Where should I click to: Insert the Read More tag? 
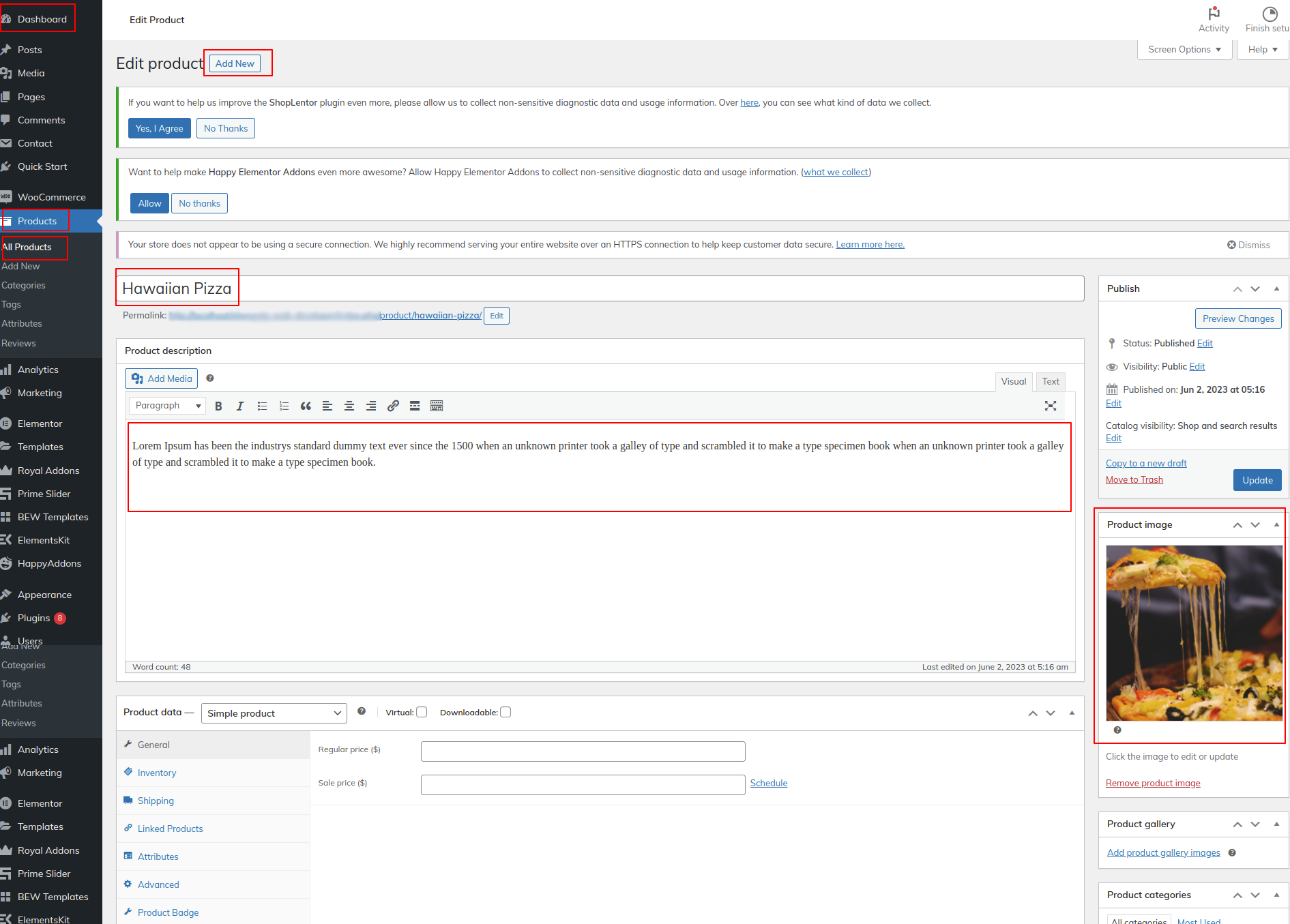point(415,406)
